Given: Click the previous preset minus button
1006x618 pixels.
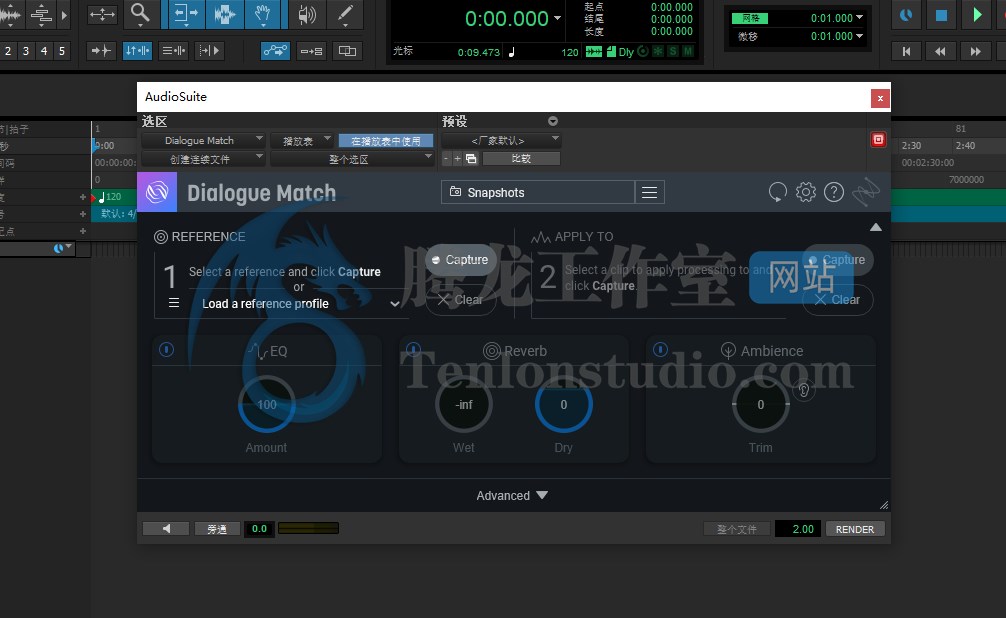Looking at the screenshot, I should click(447, 158).
